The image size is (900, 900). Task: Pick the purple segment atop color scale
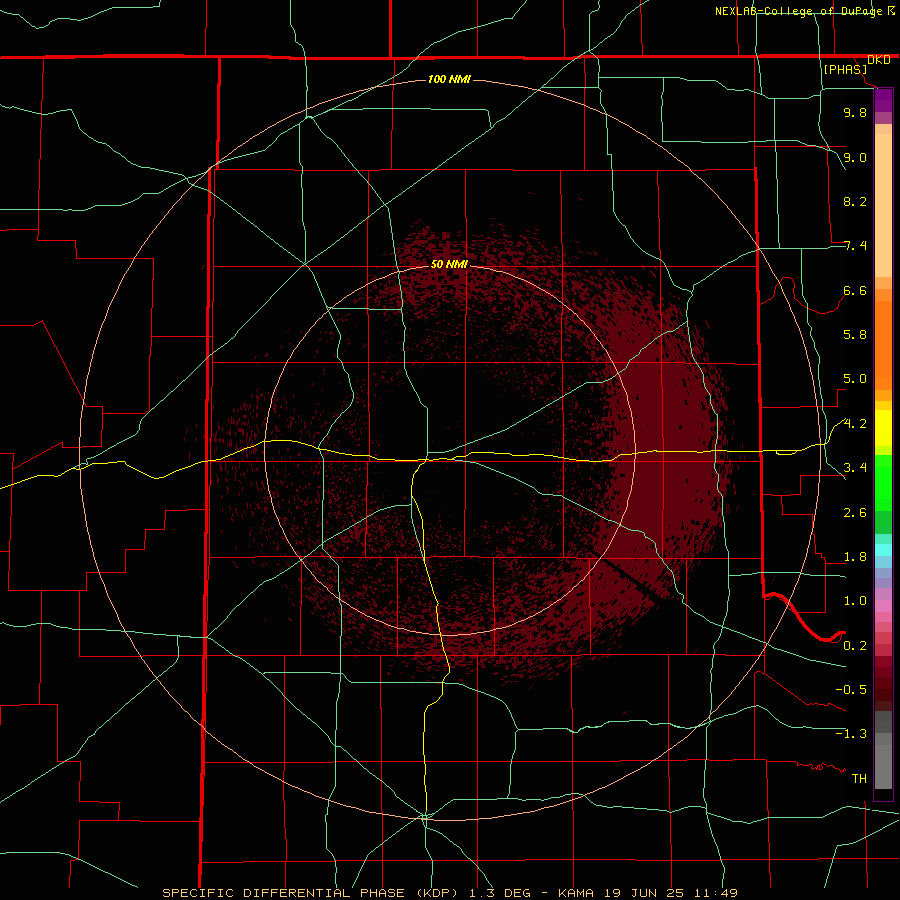coord(883,100)
